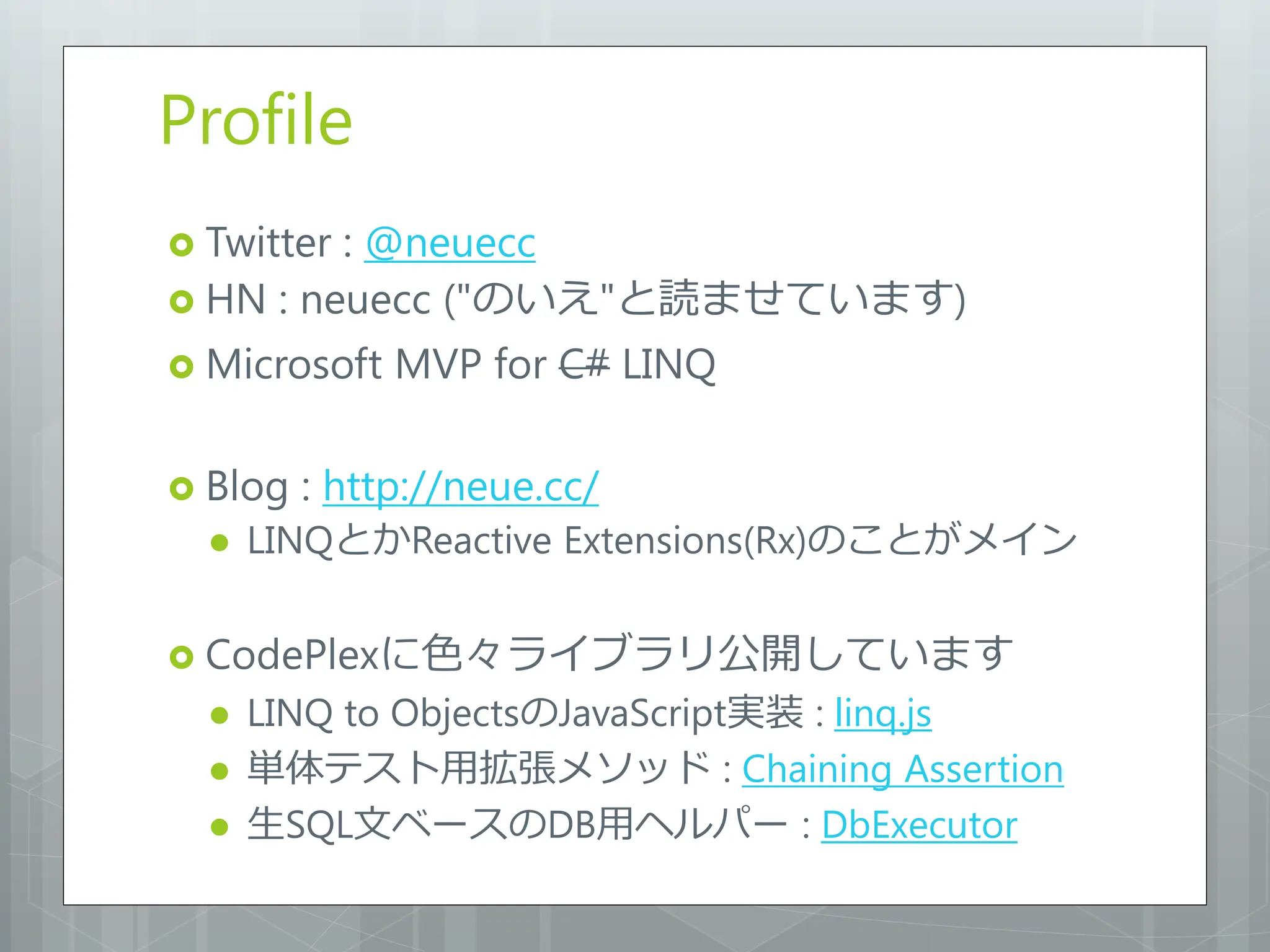Follow the linq.js hyperlink
The height and width of the screenshot is (952, 1270).
click(x=882, y=713)
